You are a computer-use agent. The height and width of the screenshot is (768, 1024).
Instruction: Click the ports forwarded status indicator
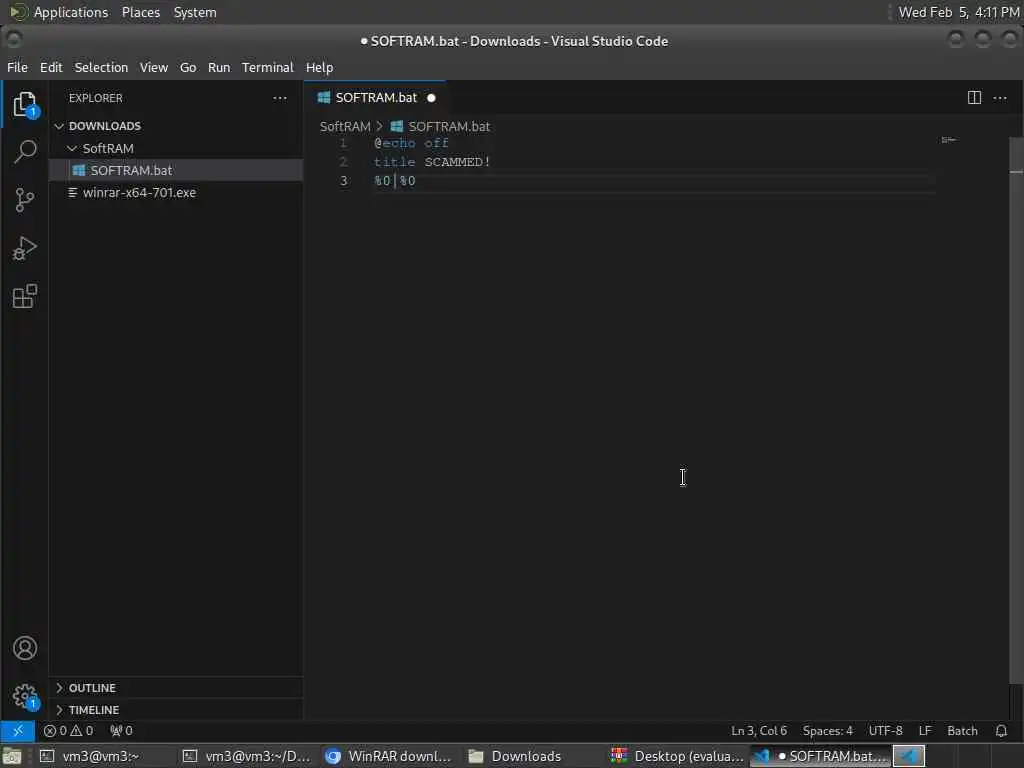121,731
